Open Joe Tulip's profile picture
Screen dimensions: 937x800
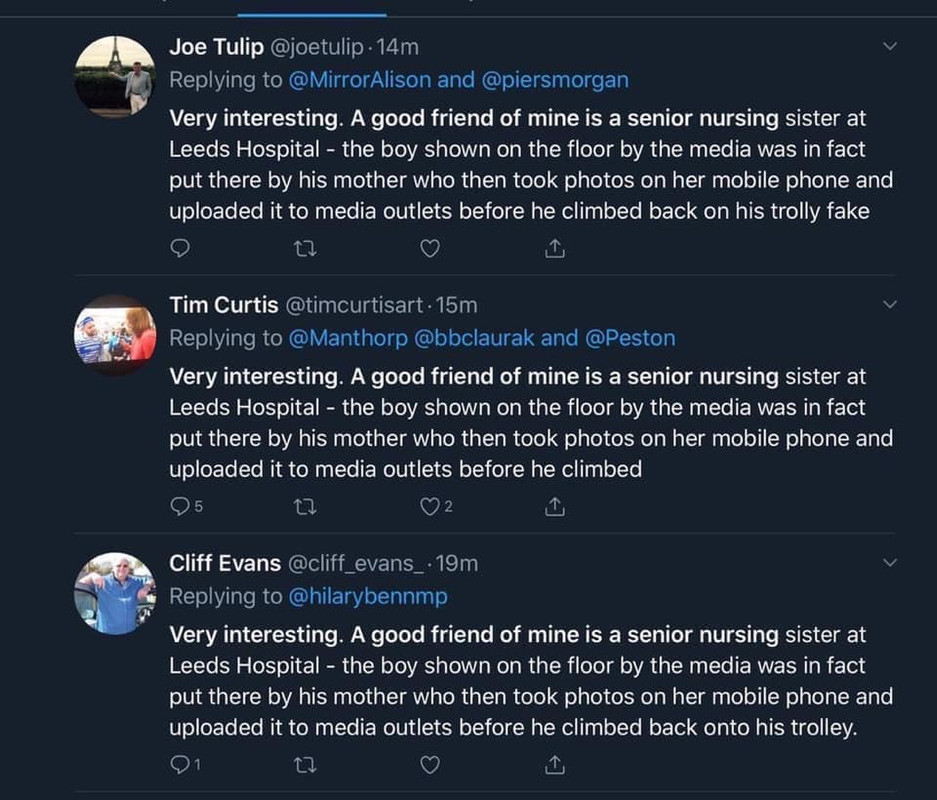115,76
